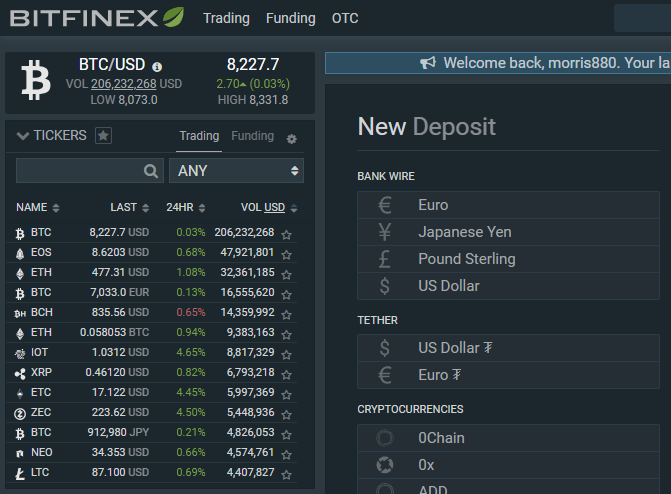671x494 pixels.
Task: Sort tickers by NAME column
Action: (38, 208)
